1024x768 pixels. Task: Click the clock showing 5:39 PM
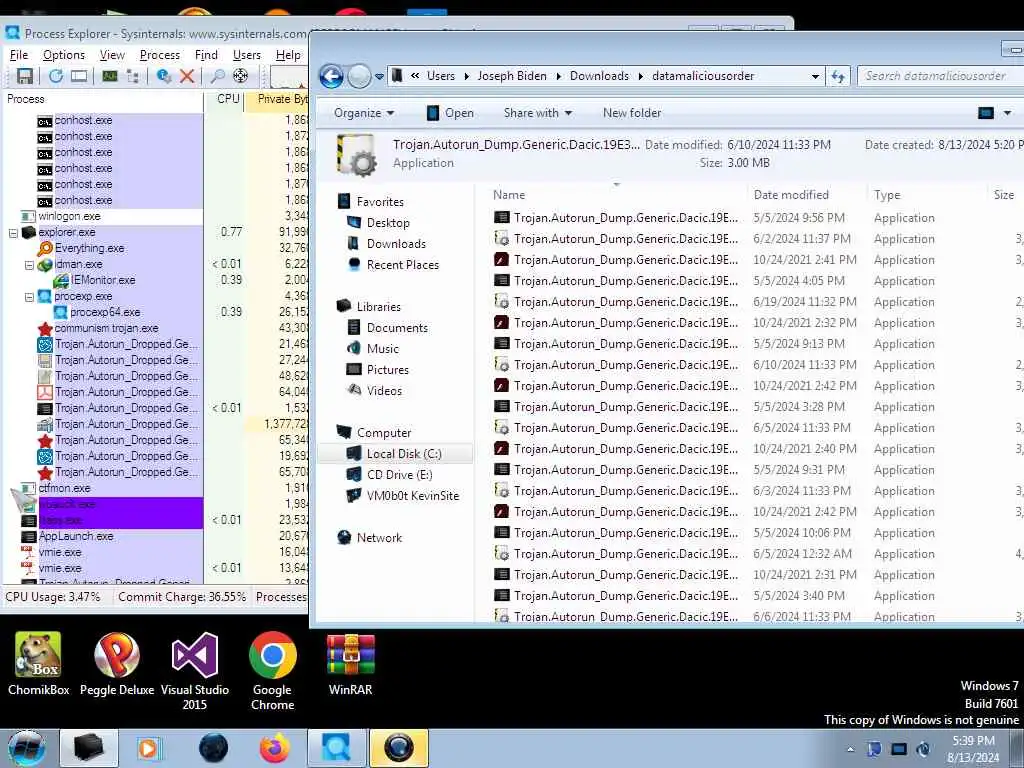[973, 741]
